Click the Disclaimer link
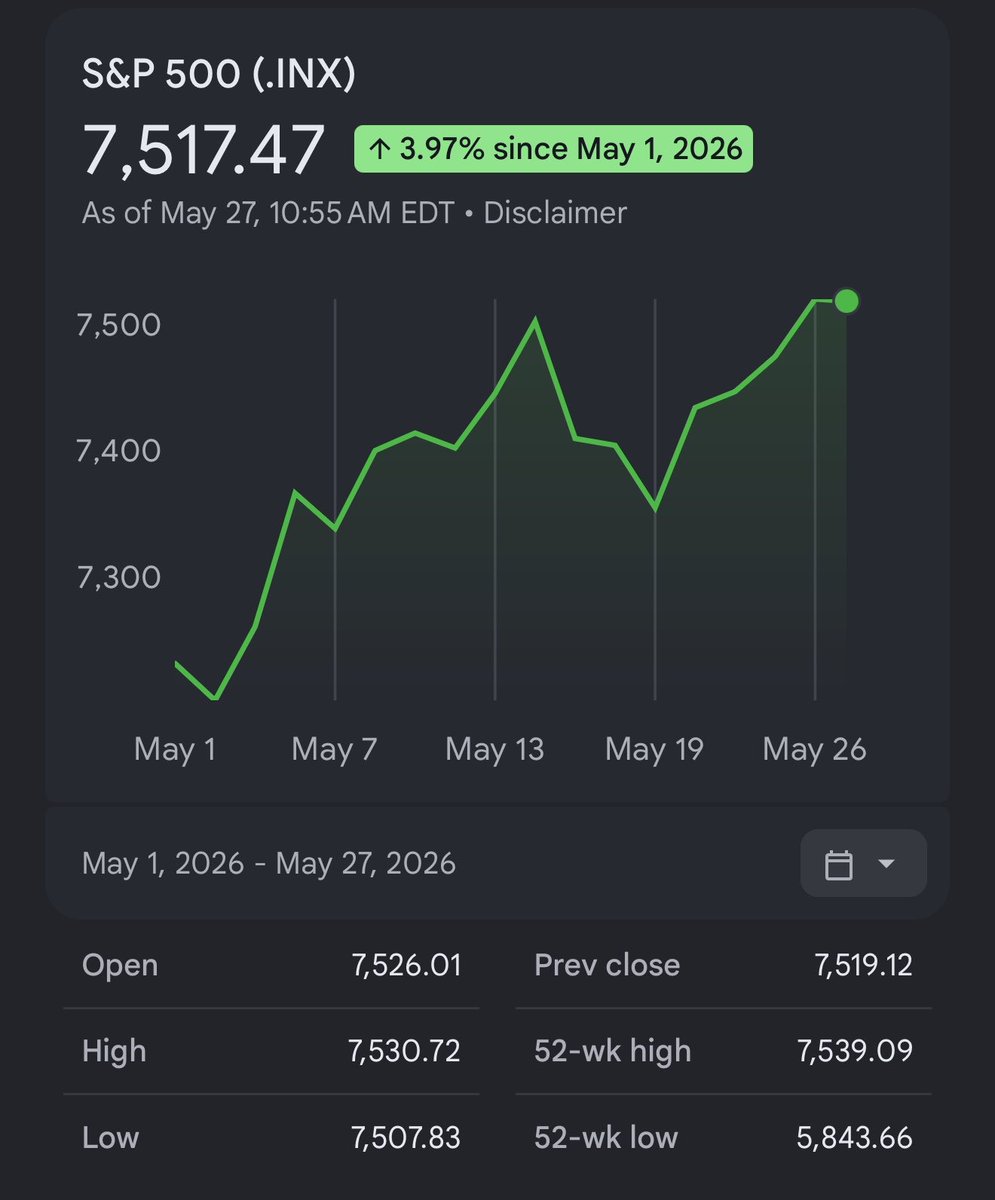Viewport: 995px width, 1200px height. click(555, 213)
